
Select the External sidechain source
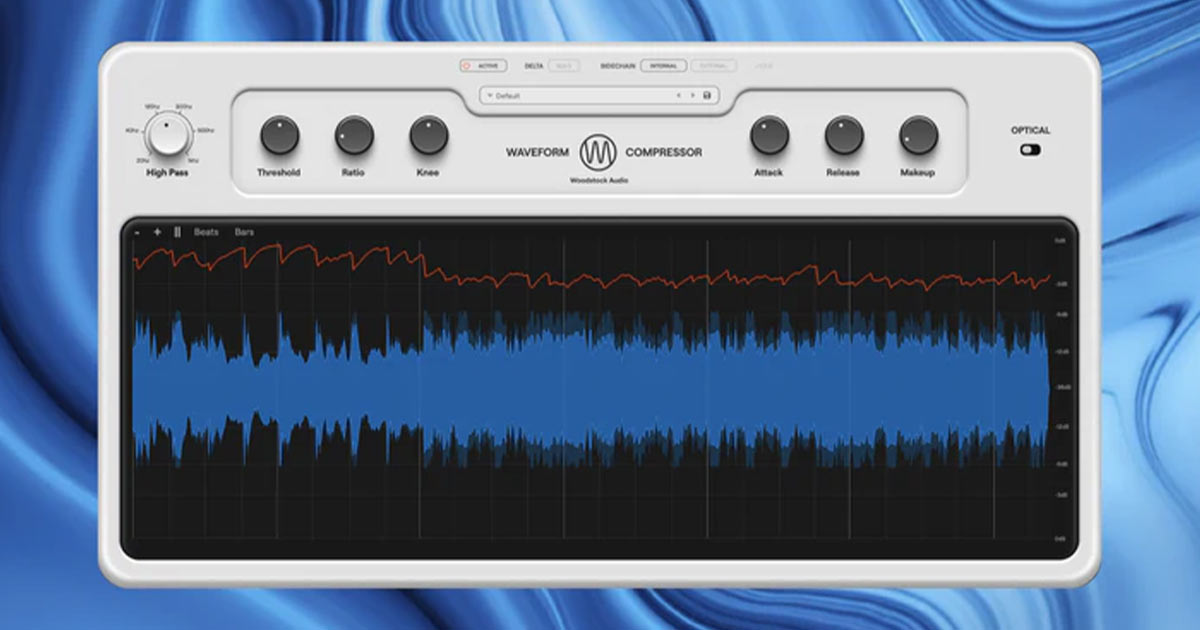pos(713,65)
